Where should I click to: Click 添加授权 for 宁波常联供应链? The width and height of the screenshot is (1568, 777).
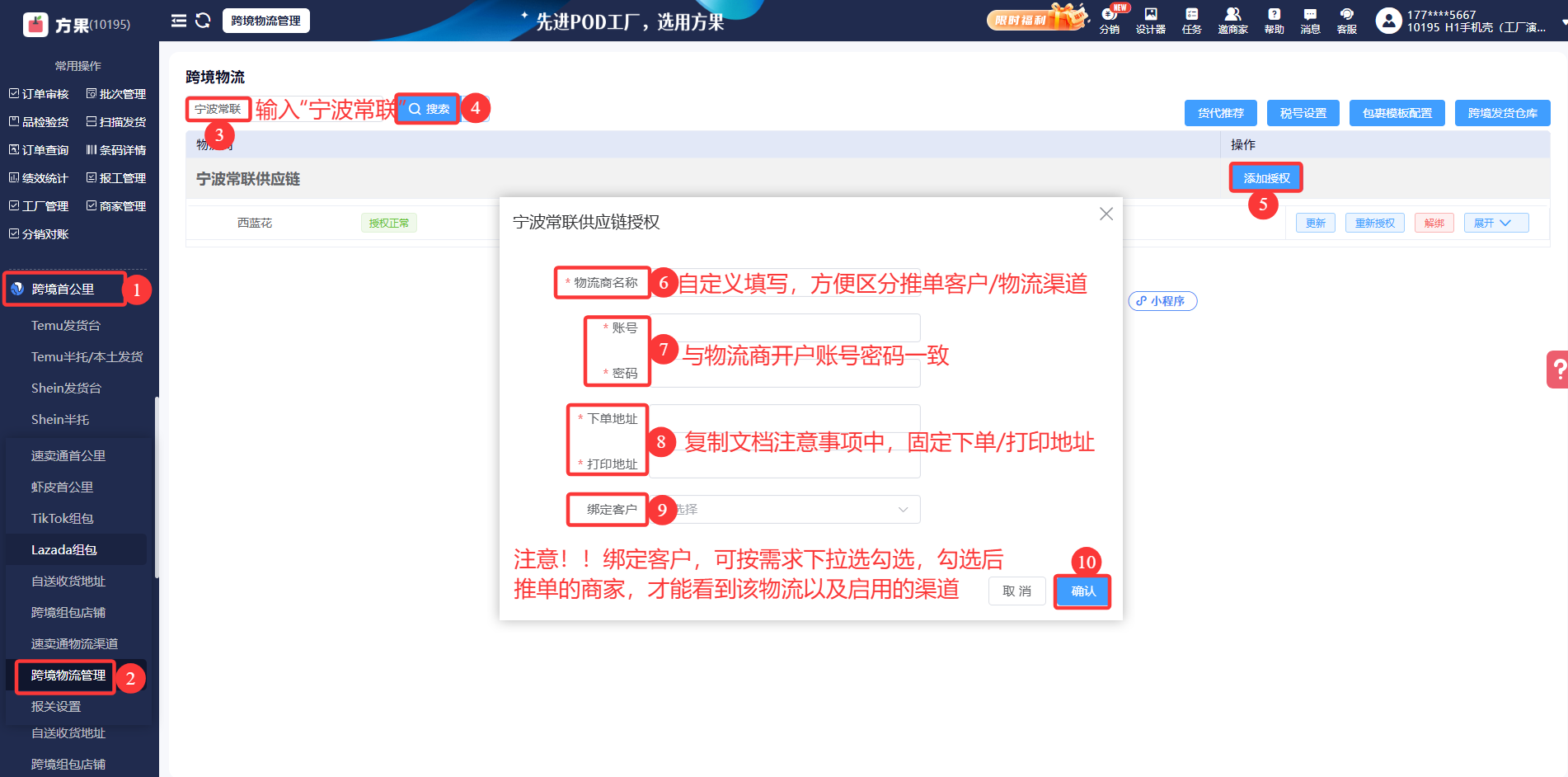click(1266, 178)
